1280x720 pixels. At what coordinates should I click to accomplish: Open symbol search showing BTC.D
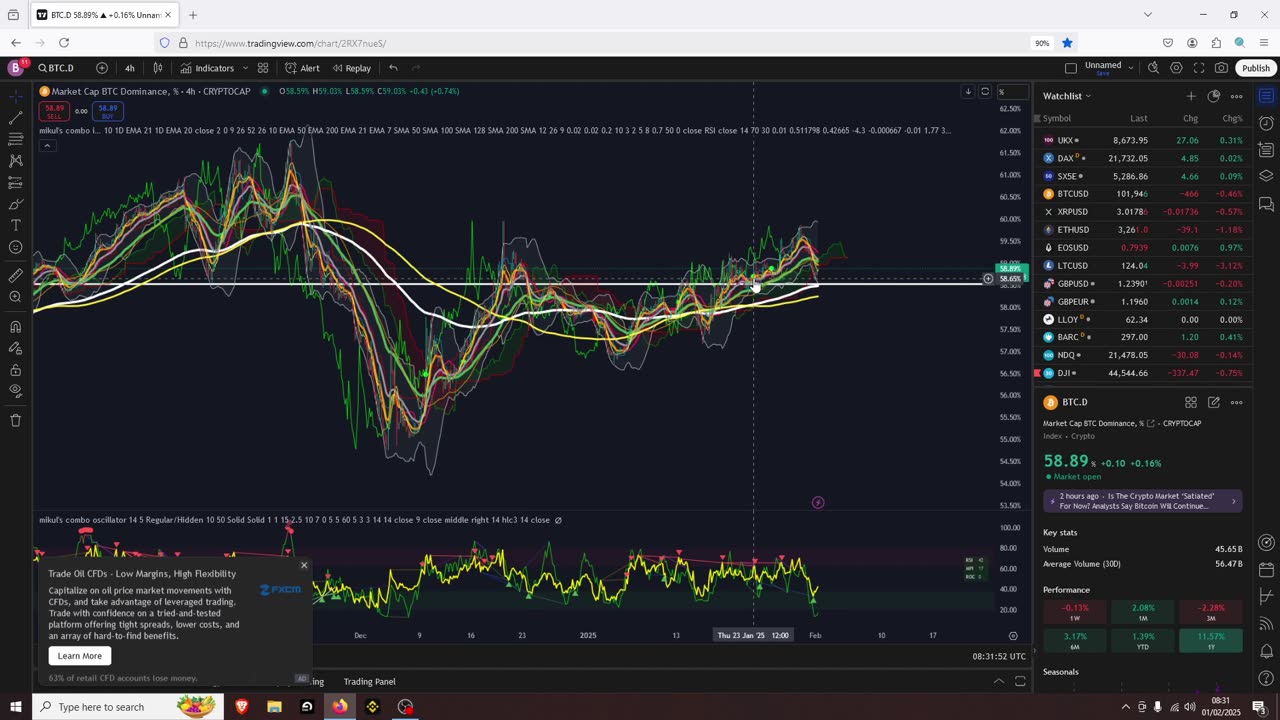click(x=56, y=68)
